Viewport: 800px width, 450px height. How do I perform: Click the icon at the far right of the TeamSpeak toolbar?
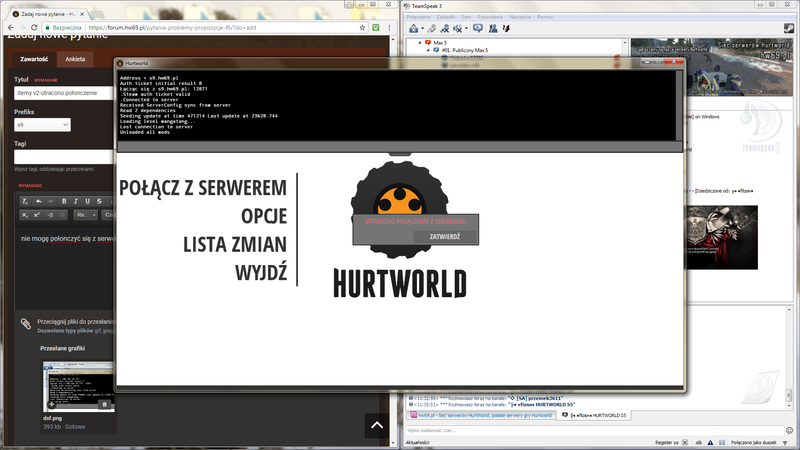click(x=788, y=29)
